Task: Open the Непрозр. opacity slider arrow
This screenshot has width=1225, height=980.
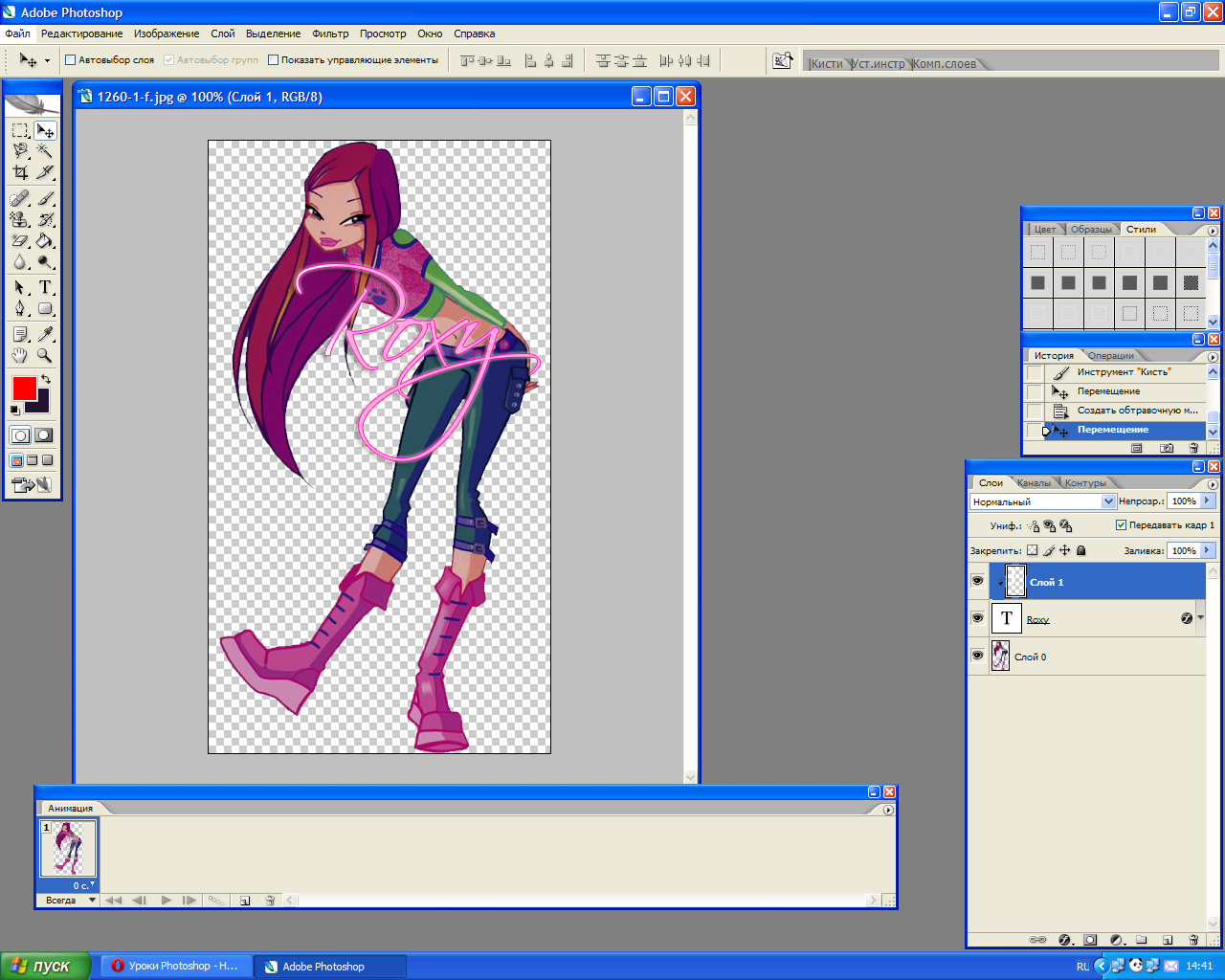Action: (1207, 501)
